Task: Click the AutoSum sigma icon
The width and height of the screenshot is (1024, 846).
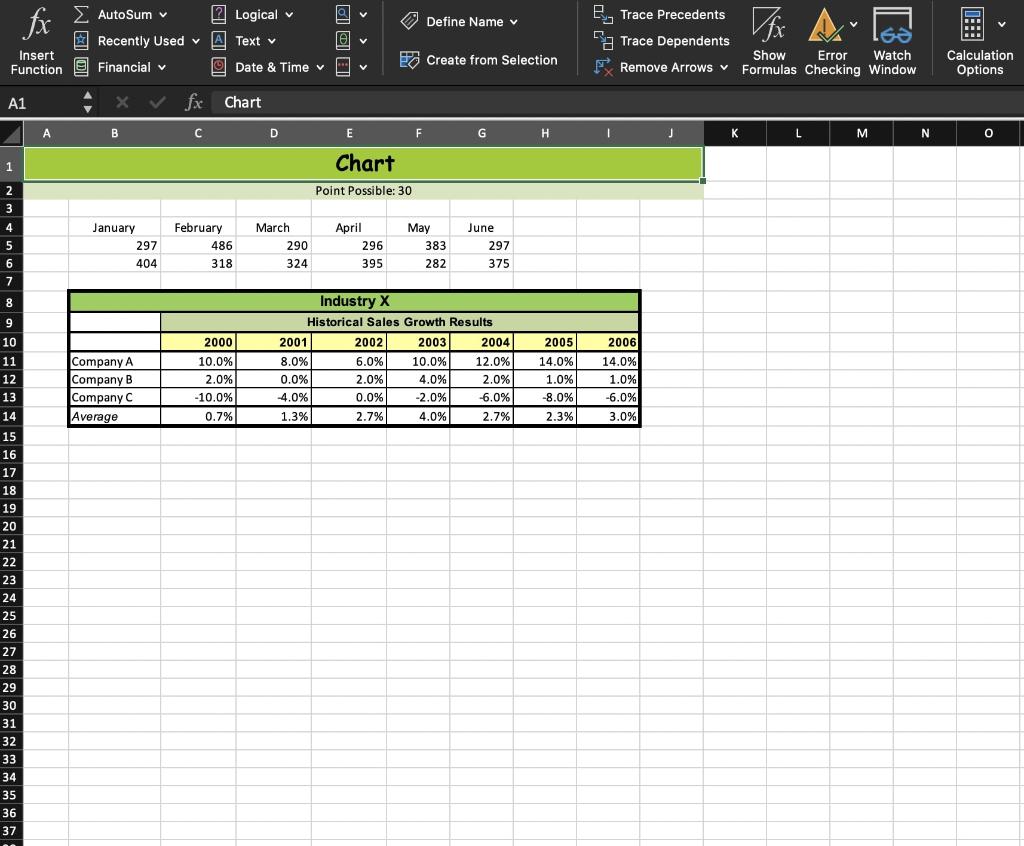Action: click(x=81, y=14)
